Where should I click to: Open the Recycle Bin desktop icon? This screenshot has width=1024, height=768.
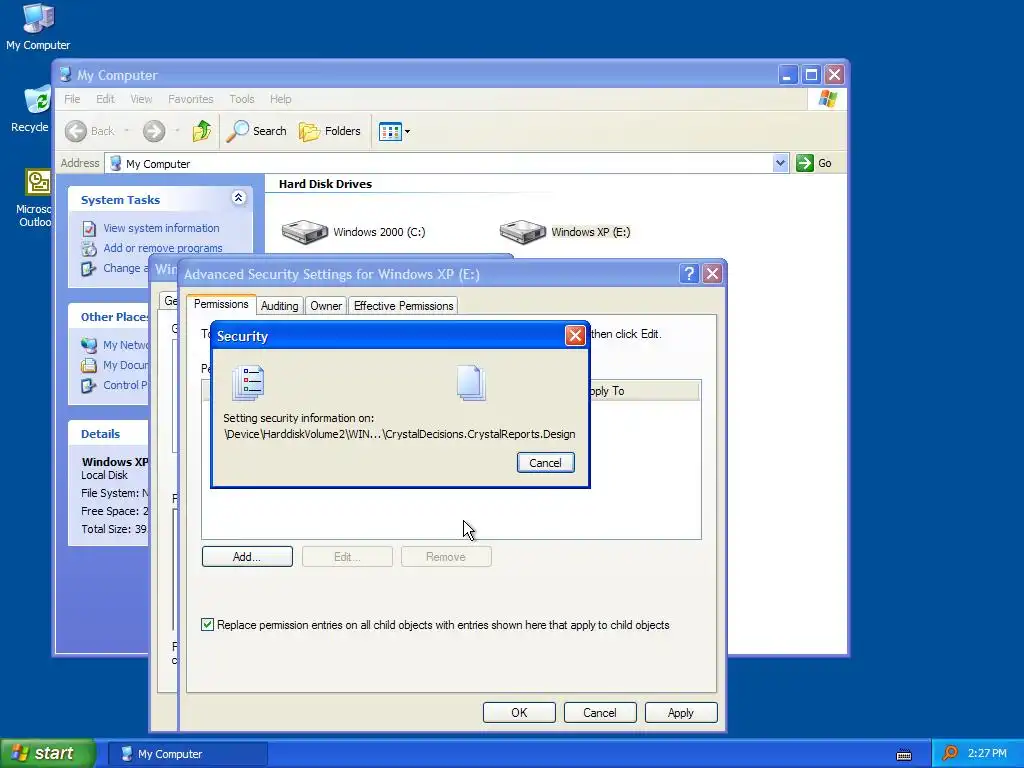(30, 109)
